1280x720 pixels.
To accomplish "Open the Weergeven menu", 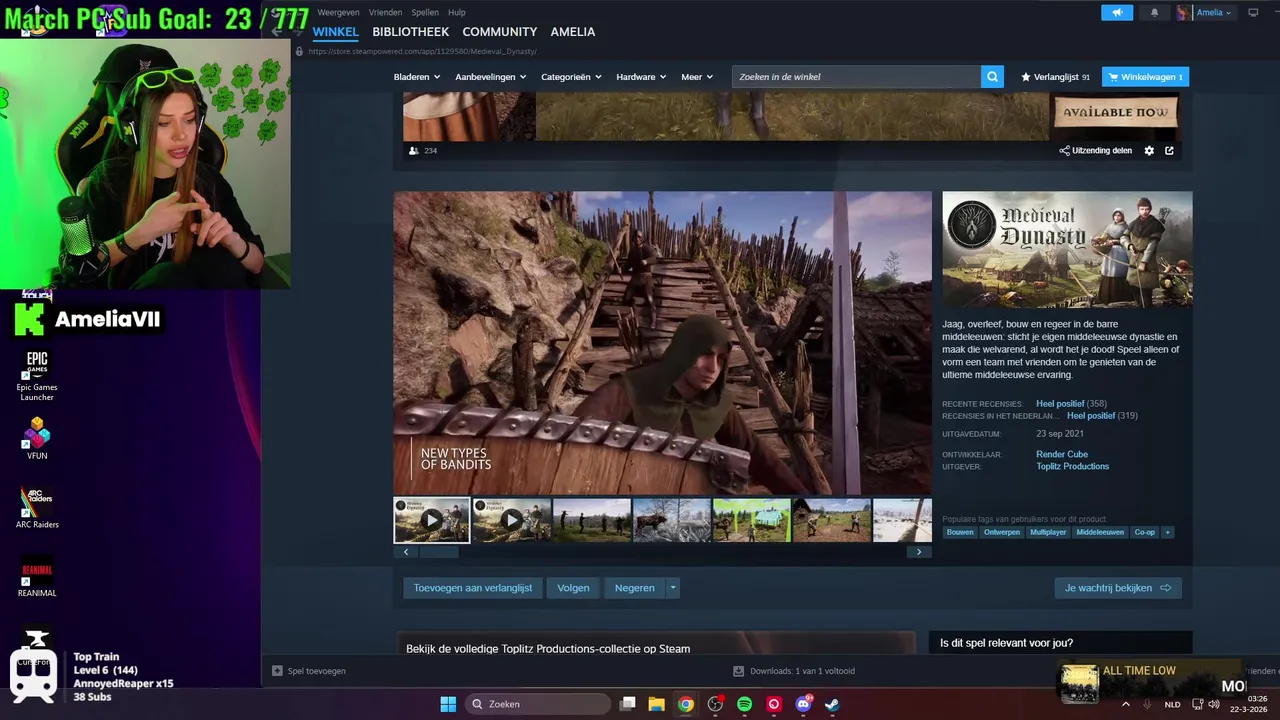I will 338,13.
